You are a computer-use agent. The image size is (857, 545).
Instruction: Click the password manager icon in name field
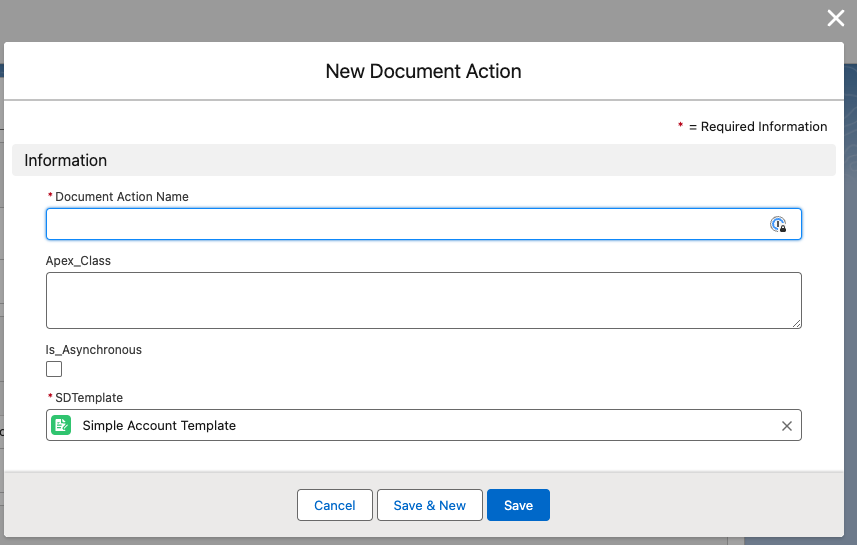tap(778, 224)
